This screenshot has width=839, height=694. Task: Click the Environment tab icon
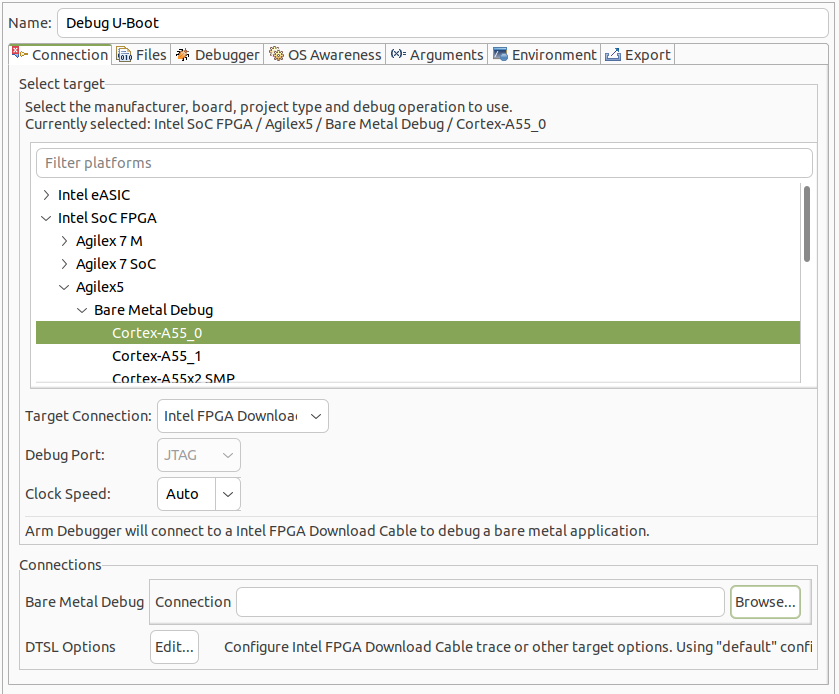click(x=500, y=55)
